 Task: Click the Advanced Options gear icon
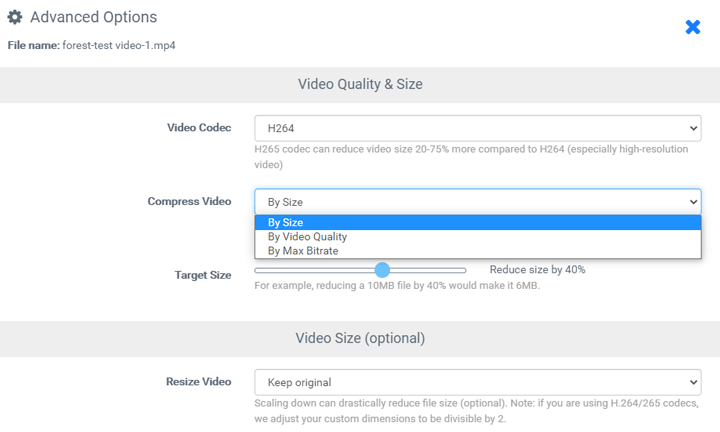pos(15,17)
